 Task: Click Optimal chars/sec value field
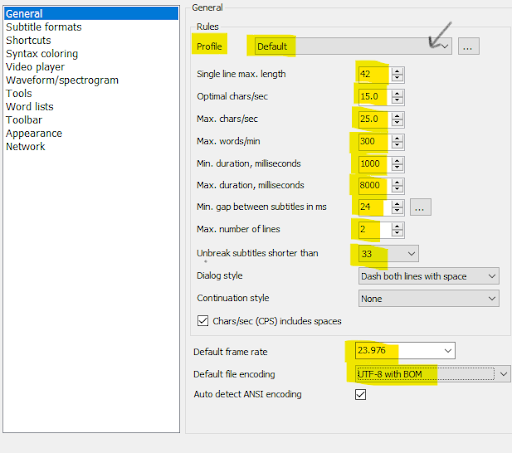click(x=374, y=97)
